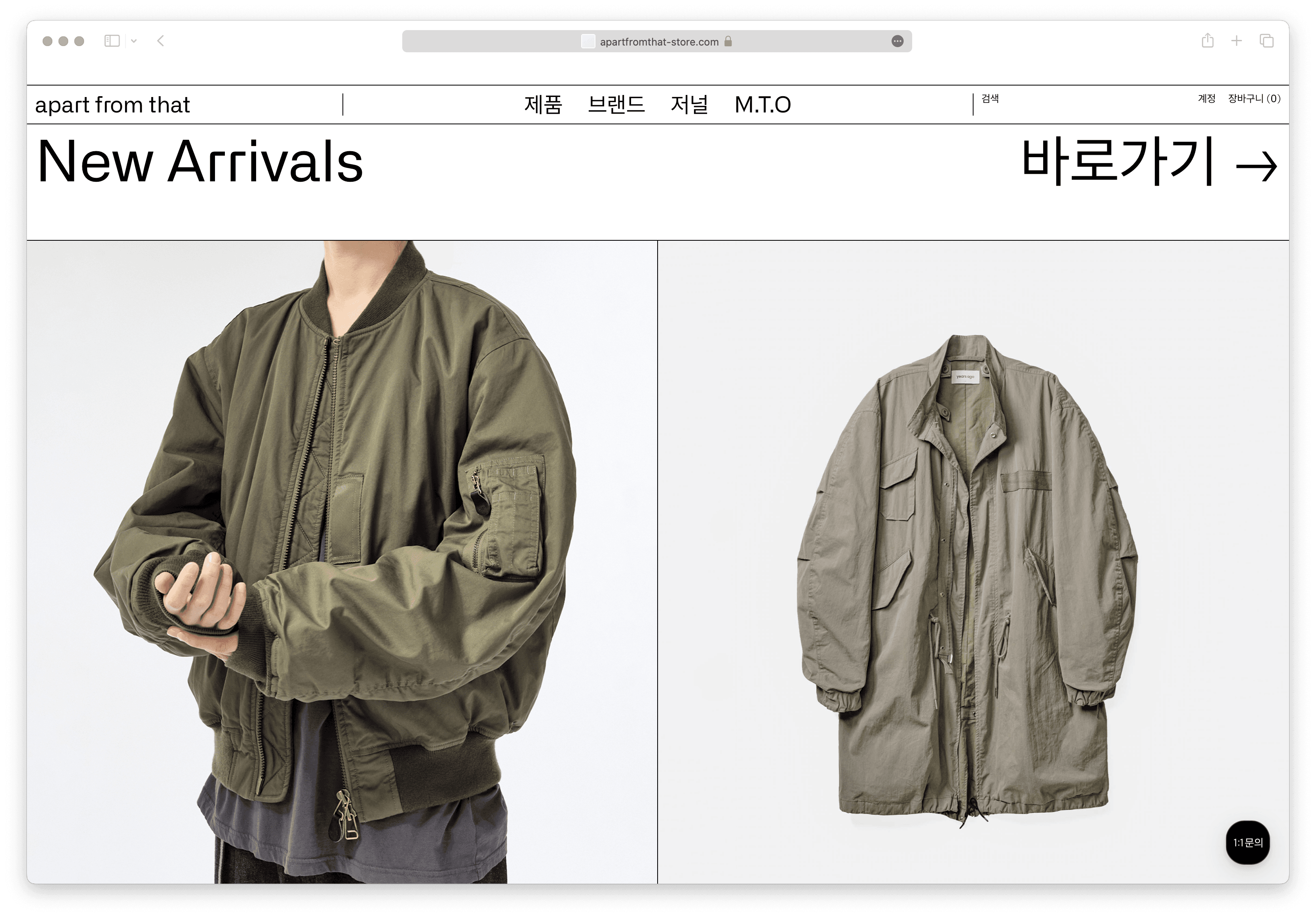Open the M.T.O menu item

pyautogui.click(x=763, y=104)
